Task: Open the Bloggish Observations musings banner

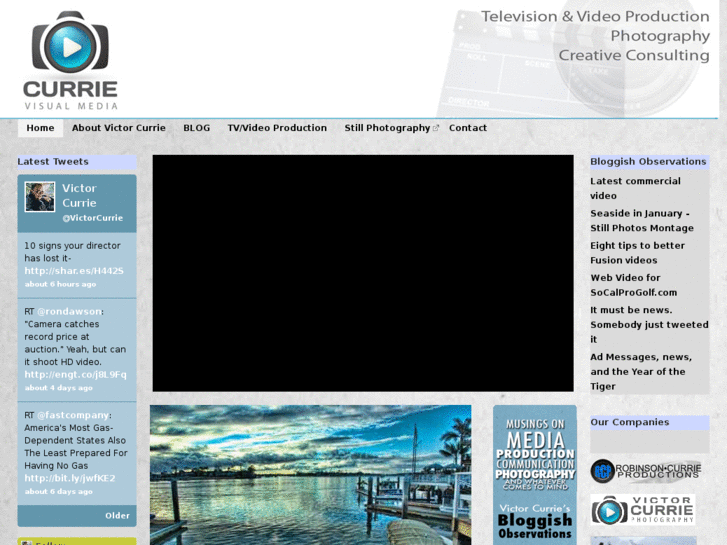Action: click(535, 475)
